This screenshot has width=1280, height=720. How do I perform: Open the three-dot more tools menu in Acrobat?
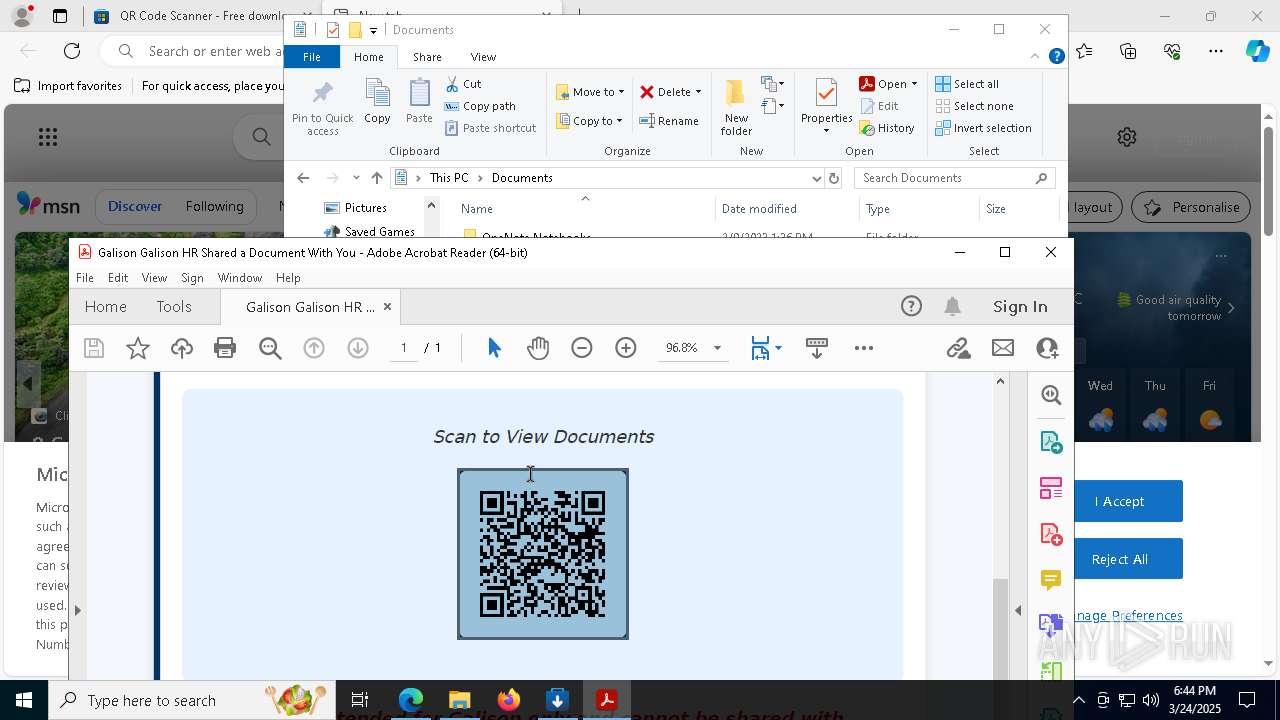point(864,348)
